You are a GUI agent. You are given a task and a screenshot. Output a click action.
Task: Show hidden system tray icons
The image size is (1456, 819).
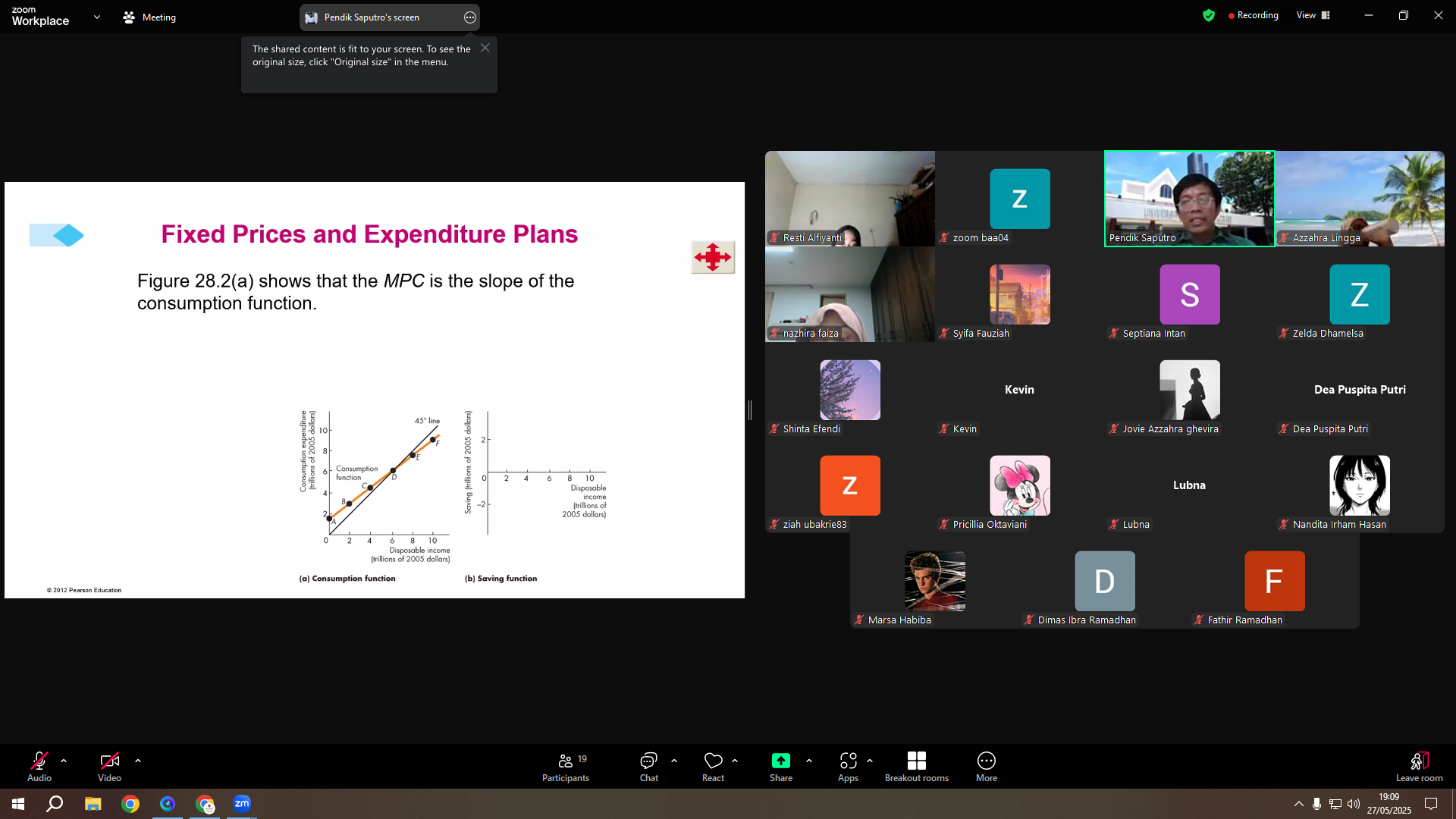(x=1299, y=804)
